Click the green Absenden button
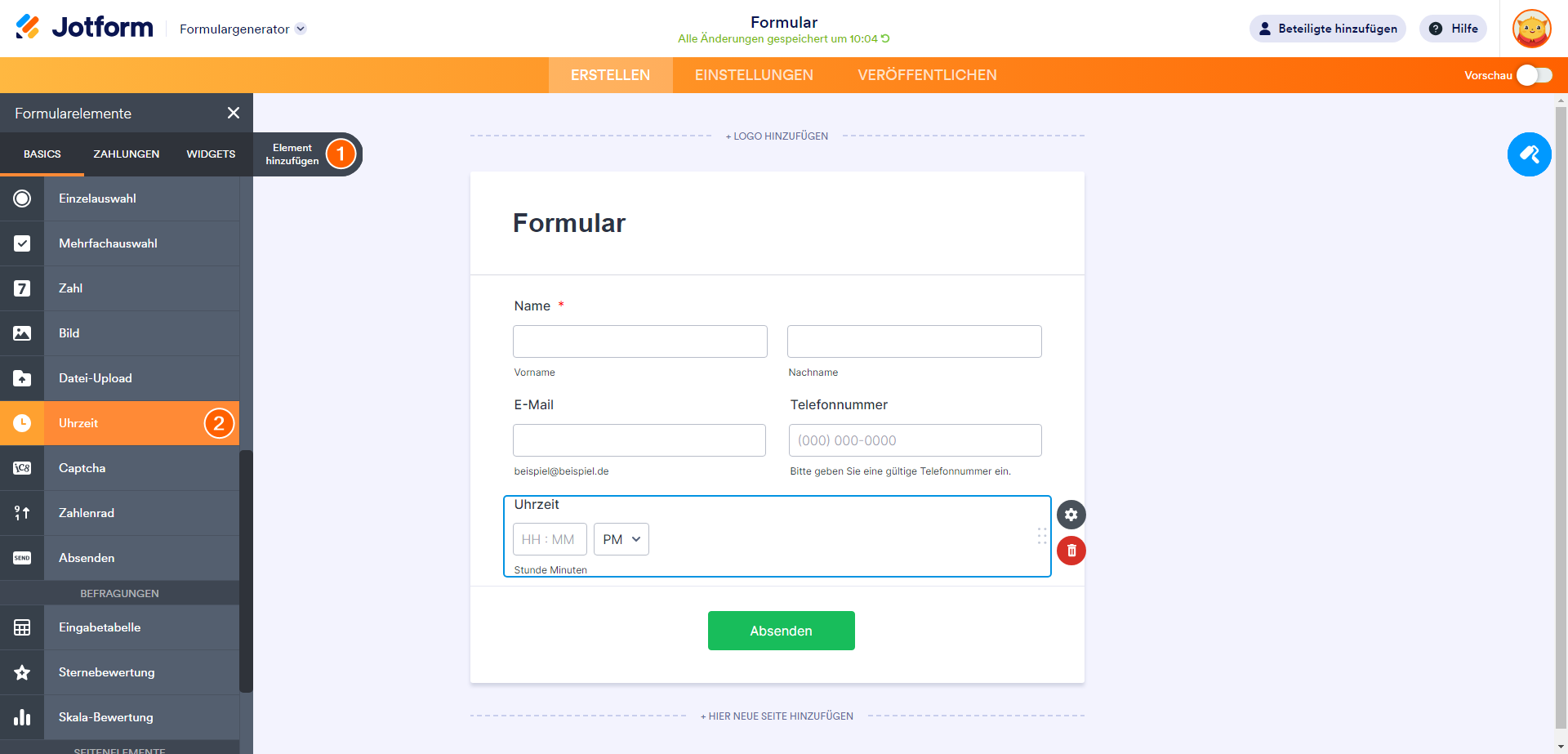Viewport: 1568px width, 754px height. coord(781,631)
